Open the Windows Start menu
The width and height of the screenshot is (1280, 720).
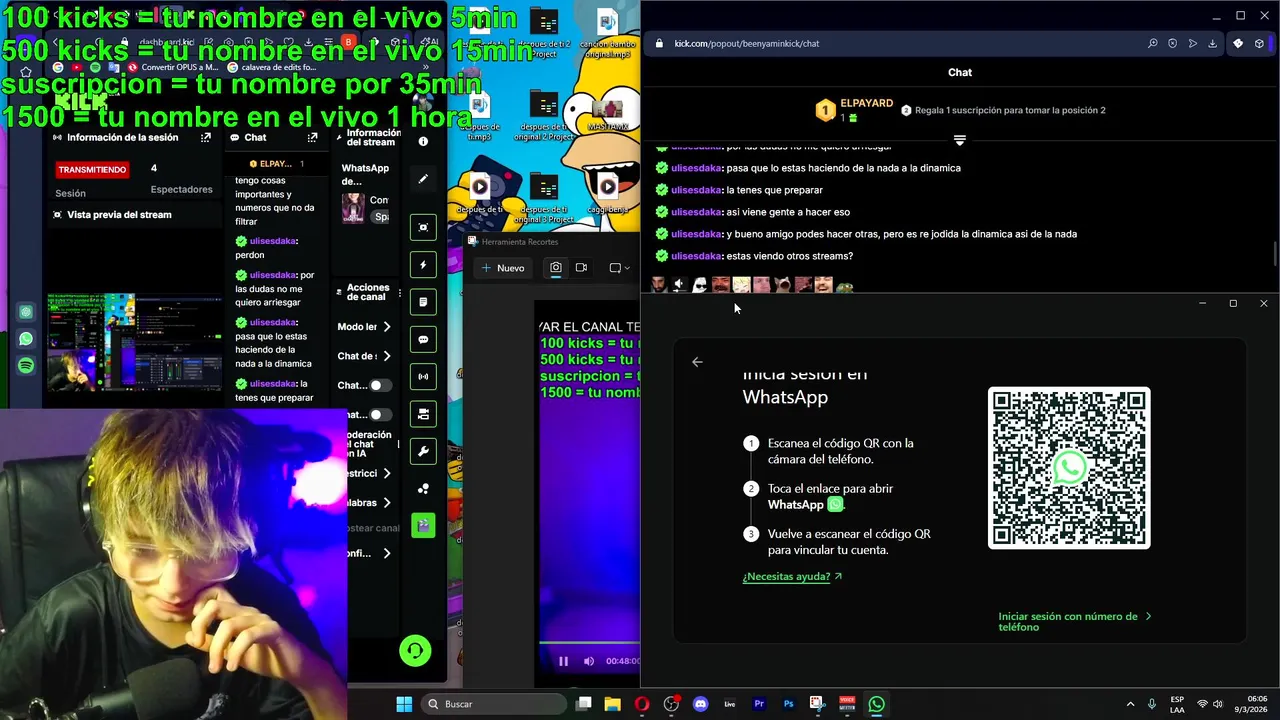404,704
